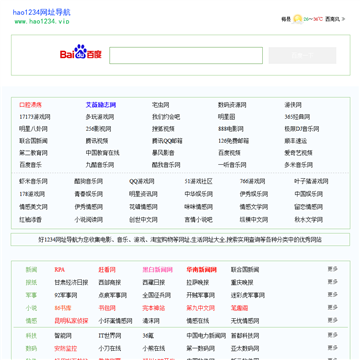Open the 酷狗音乐网 link
Image resolution: width=360 pixels, height=360 pixels.
tap(88, 181)
